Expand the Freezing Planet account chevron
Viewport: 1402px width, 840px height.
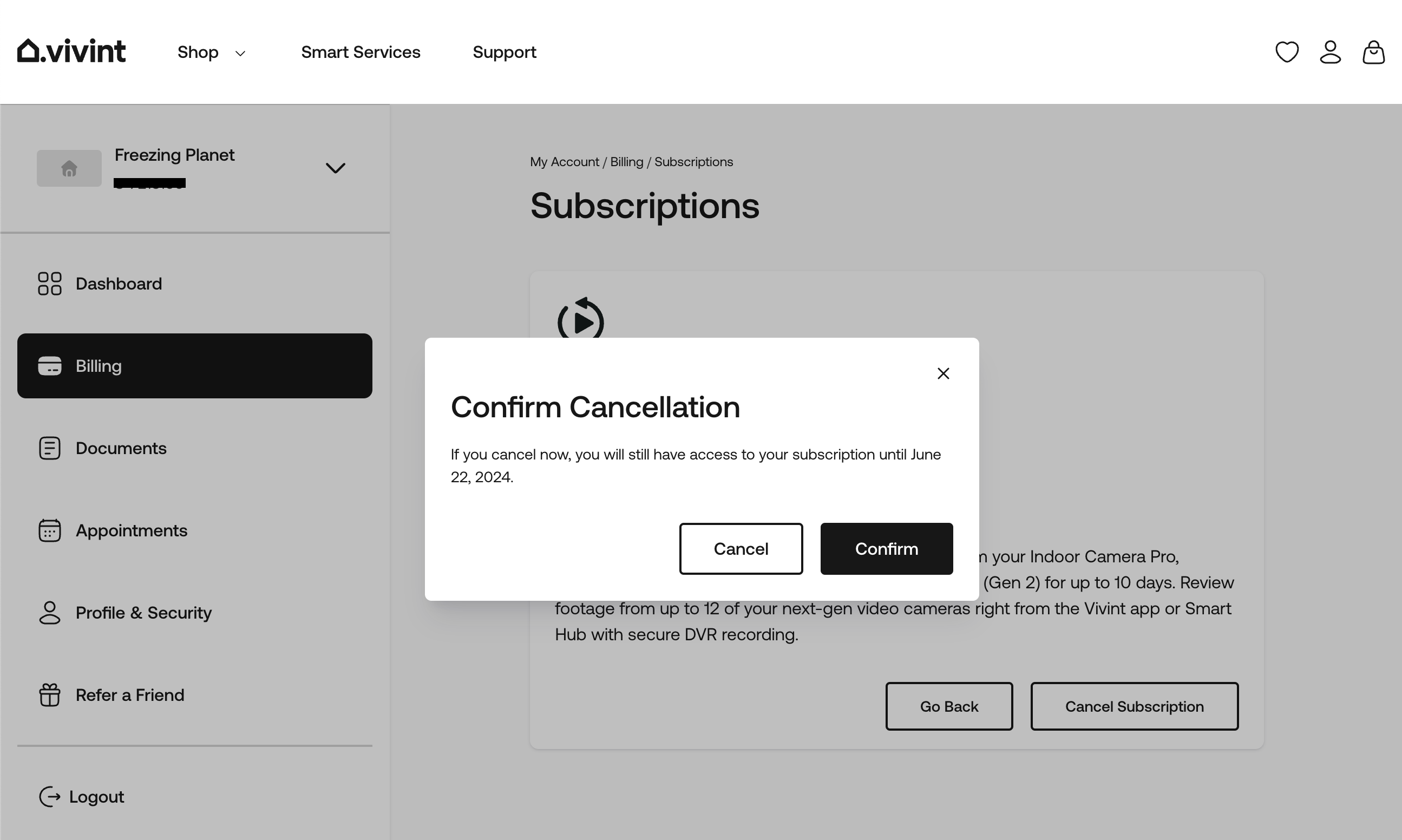tap(335, 168)
